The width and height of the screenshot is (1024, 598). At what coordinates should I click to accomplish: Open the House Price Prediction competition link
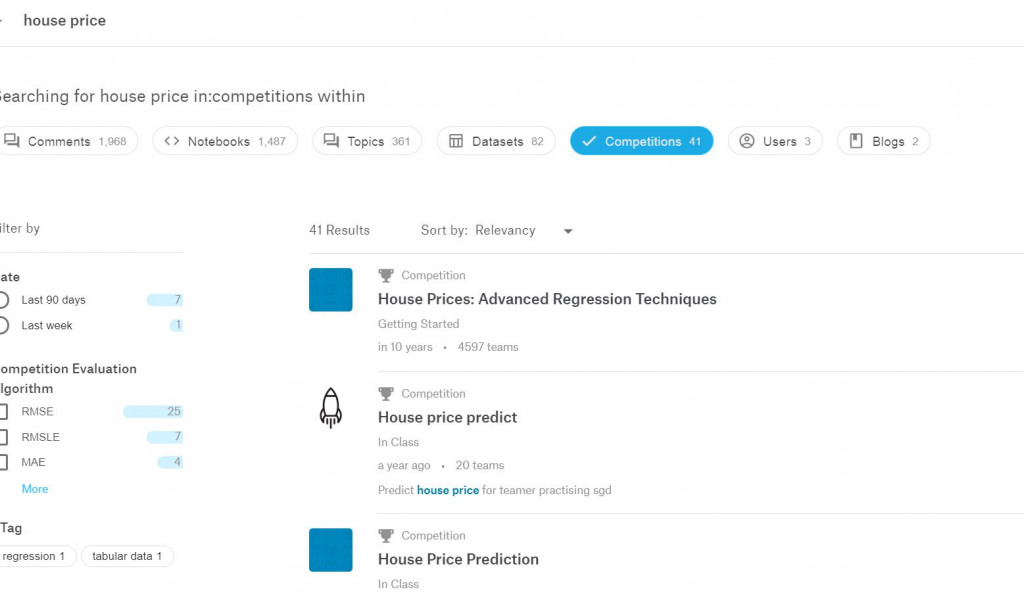[458, 559]
